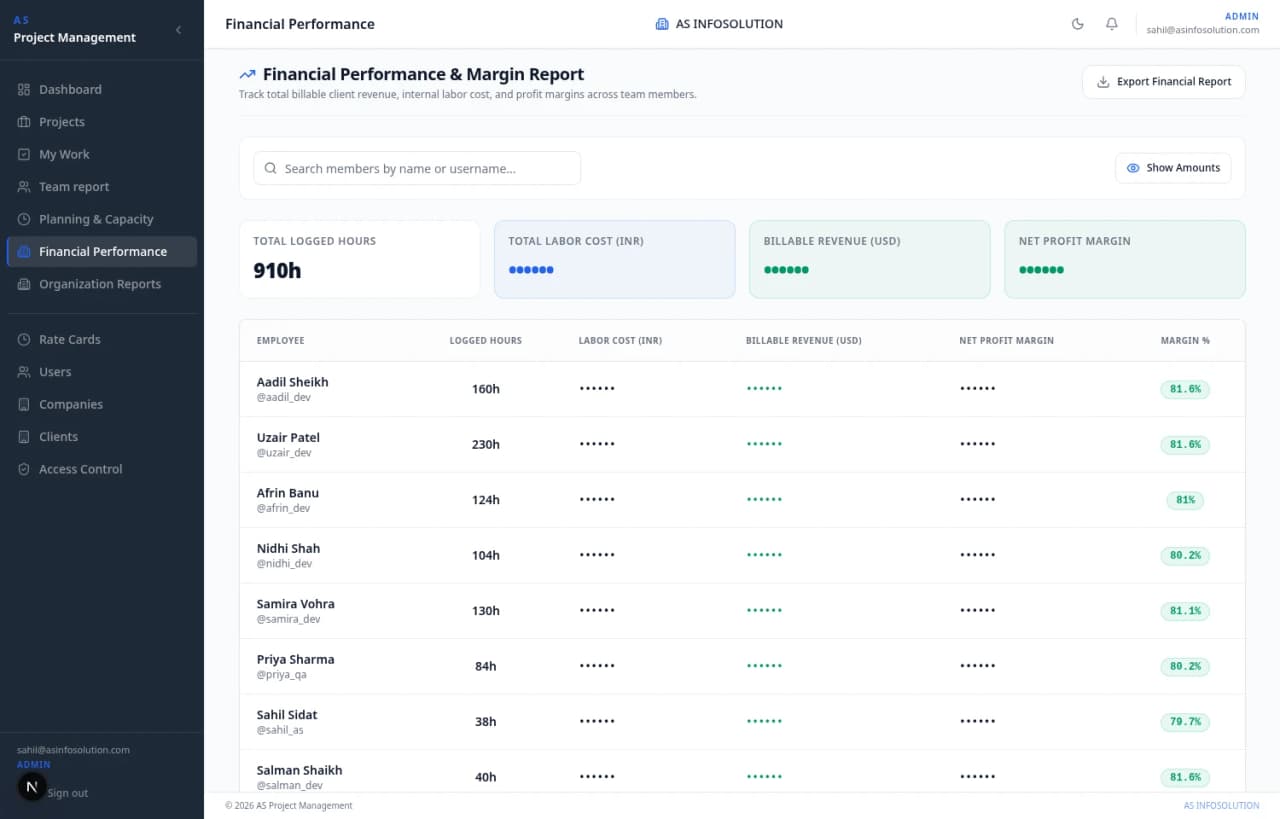Click the Dashboard grid icon in sidebar
Screen dimensions: 1280x819
pos(24,90)
